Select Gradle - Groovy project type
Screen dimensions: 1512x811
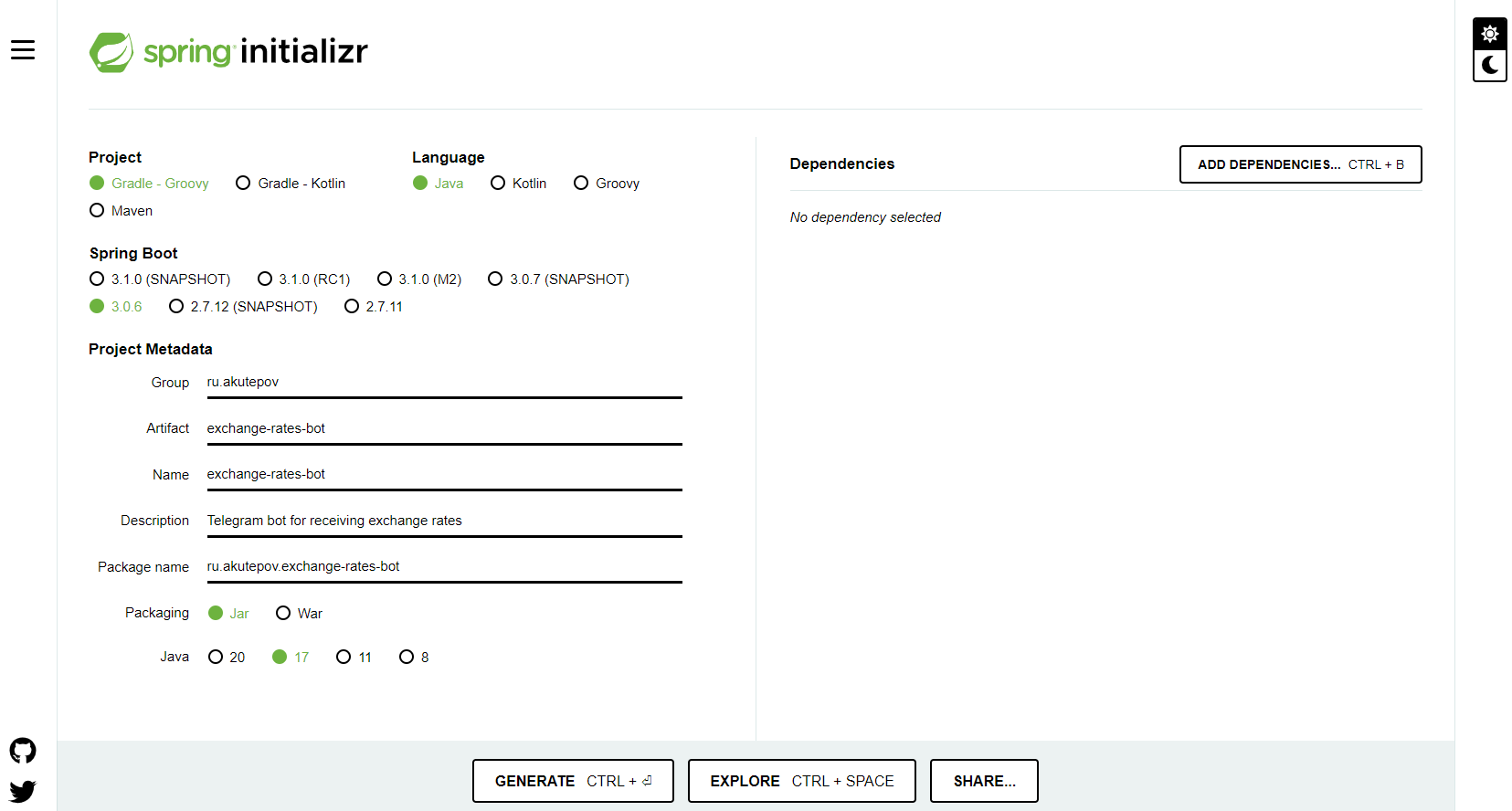pos(149,184)
